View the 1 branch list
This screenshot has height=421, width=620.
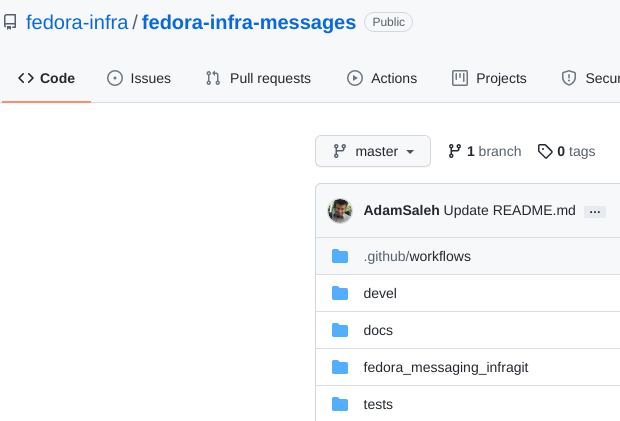click(485, 151)
